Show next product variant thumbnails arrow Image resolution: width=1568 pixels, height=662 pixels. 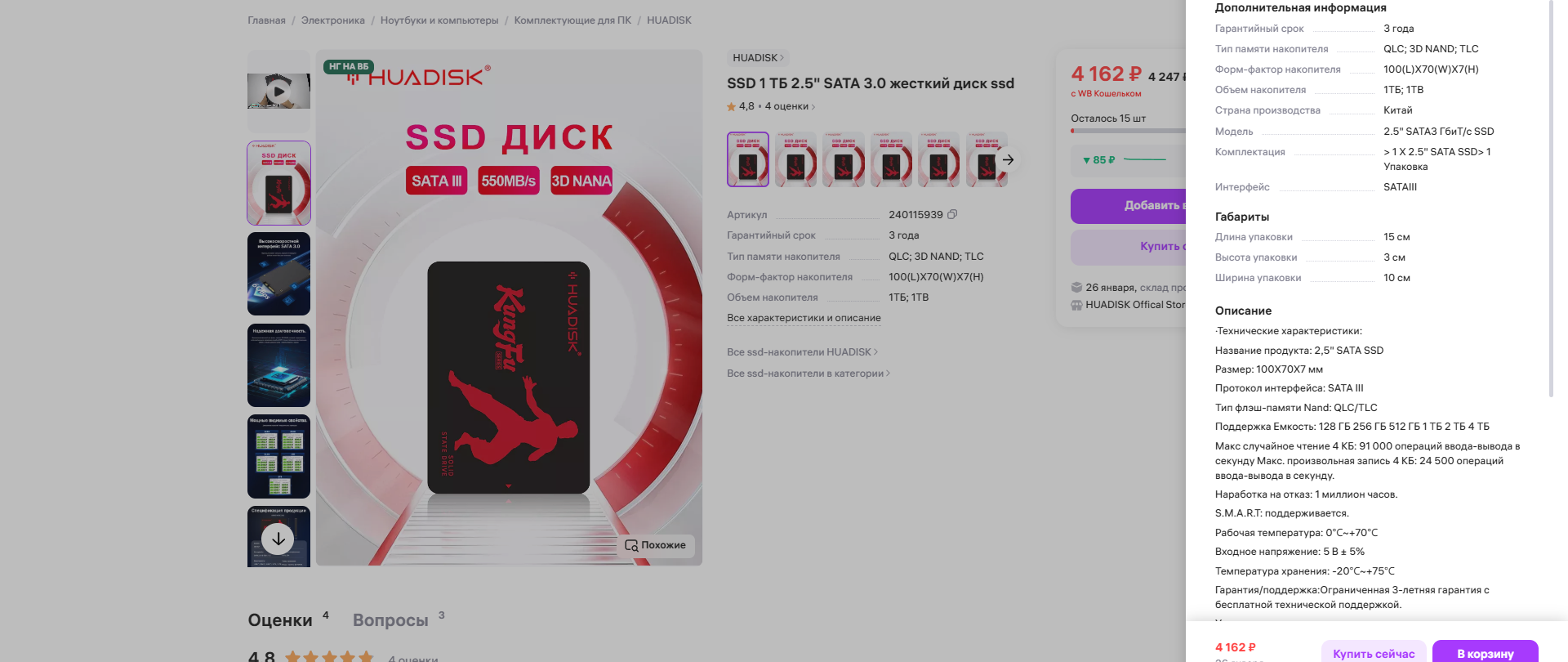point(1009,160)
